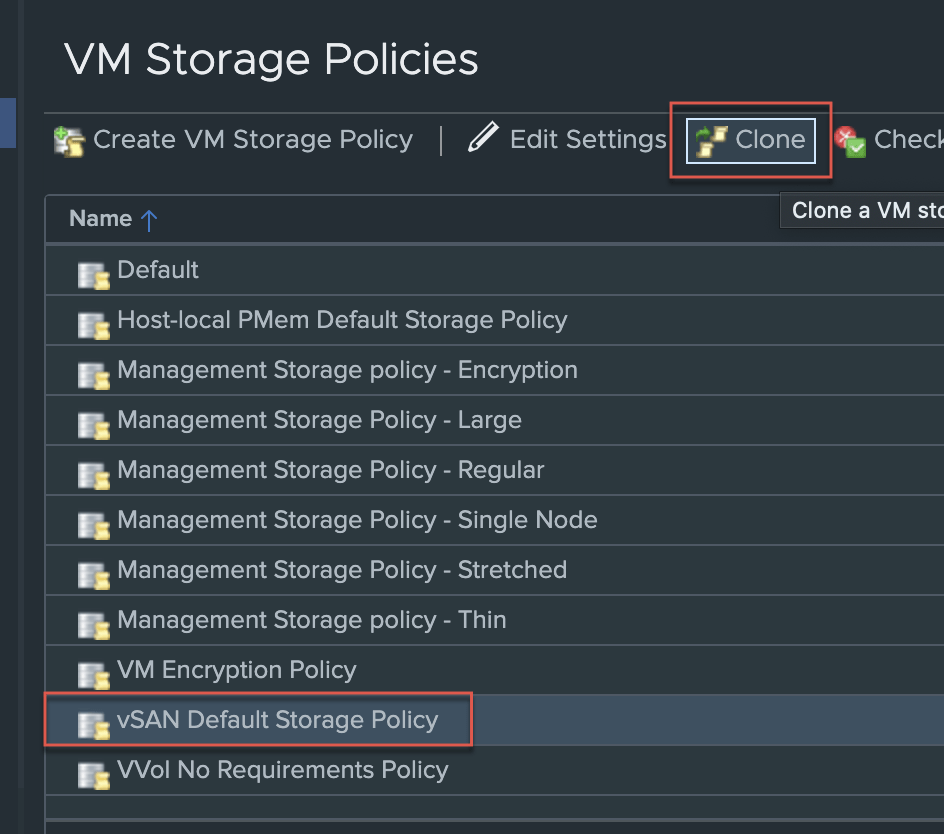Click the storage policy icon beside Default
The height and width of the screenshot is (834, 944).
click(x=93, y=273)
